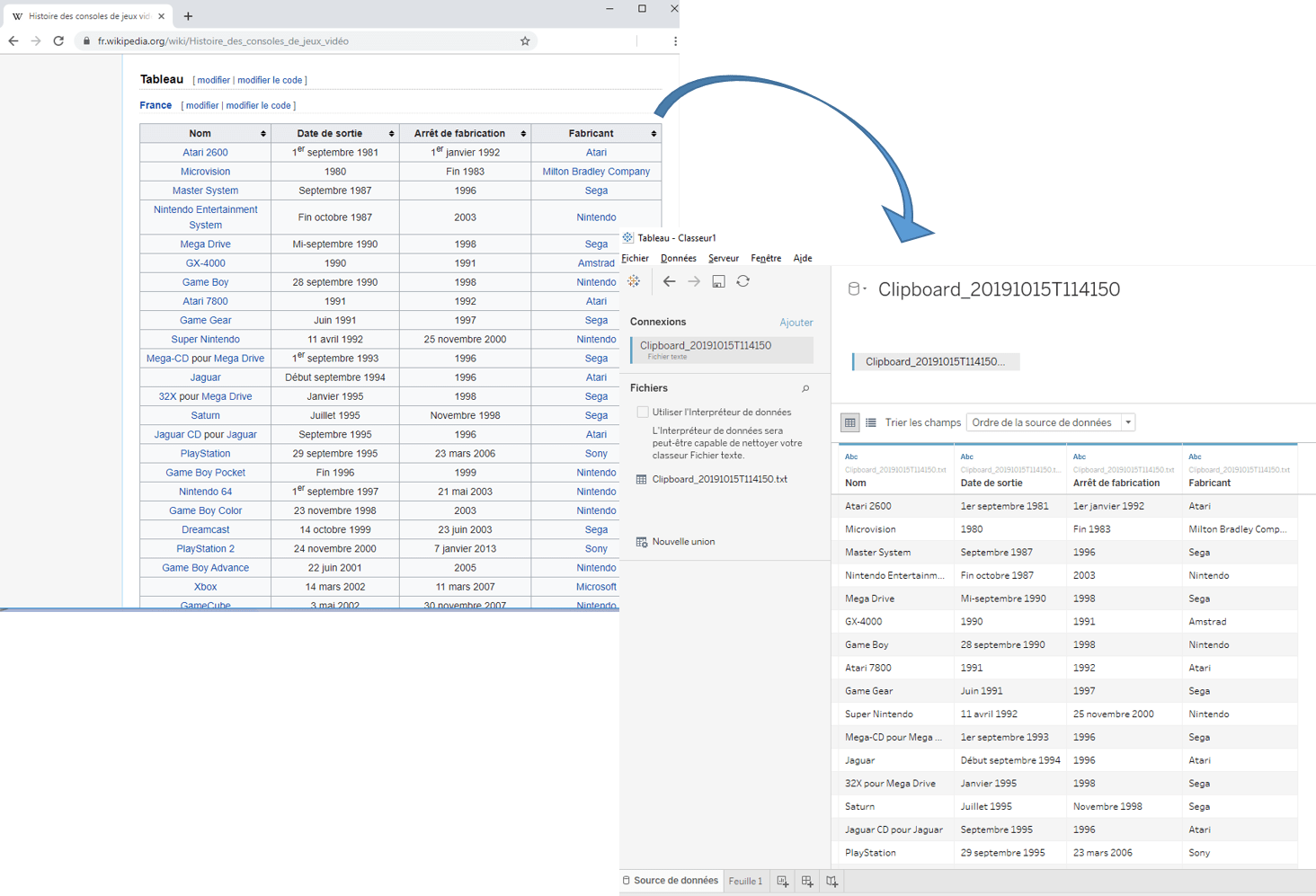This screenshot has height=896, width=1316.
Task: Click Abc type icon on Arrêt de fabrication column
Action: (1080, 457)
